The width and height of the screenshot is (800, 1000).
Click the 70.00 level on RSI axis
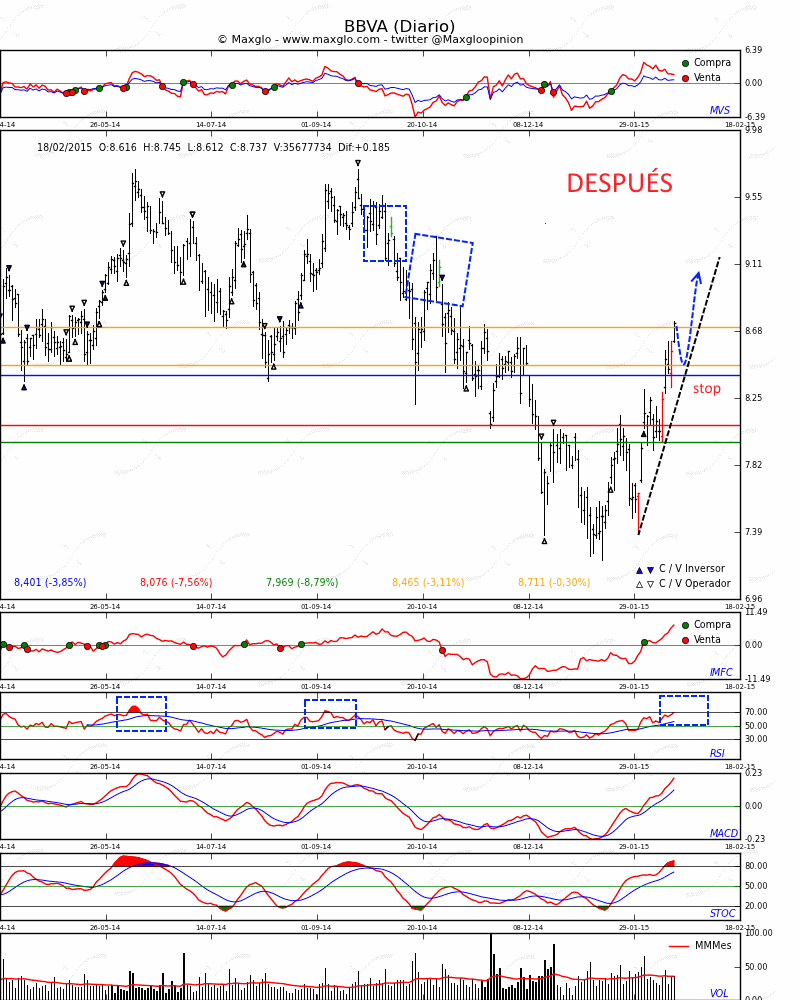pos(756,712)
